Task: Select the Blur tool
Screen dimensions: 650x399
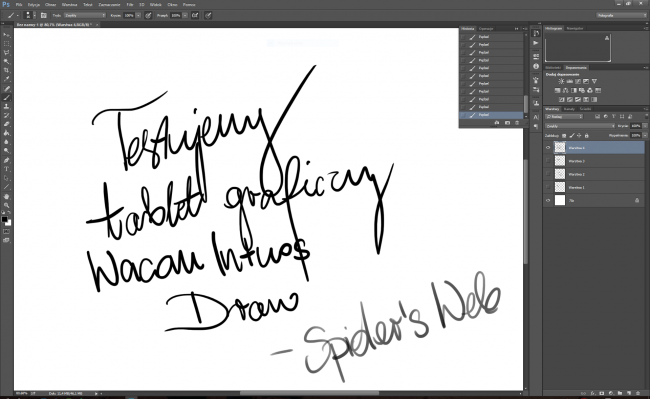Action: (x=6, y=142)
